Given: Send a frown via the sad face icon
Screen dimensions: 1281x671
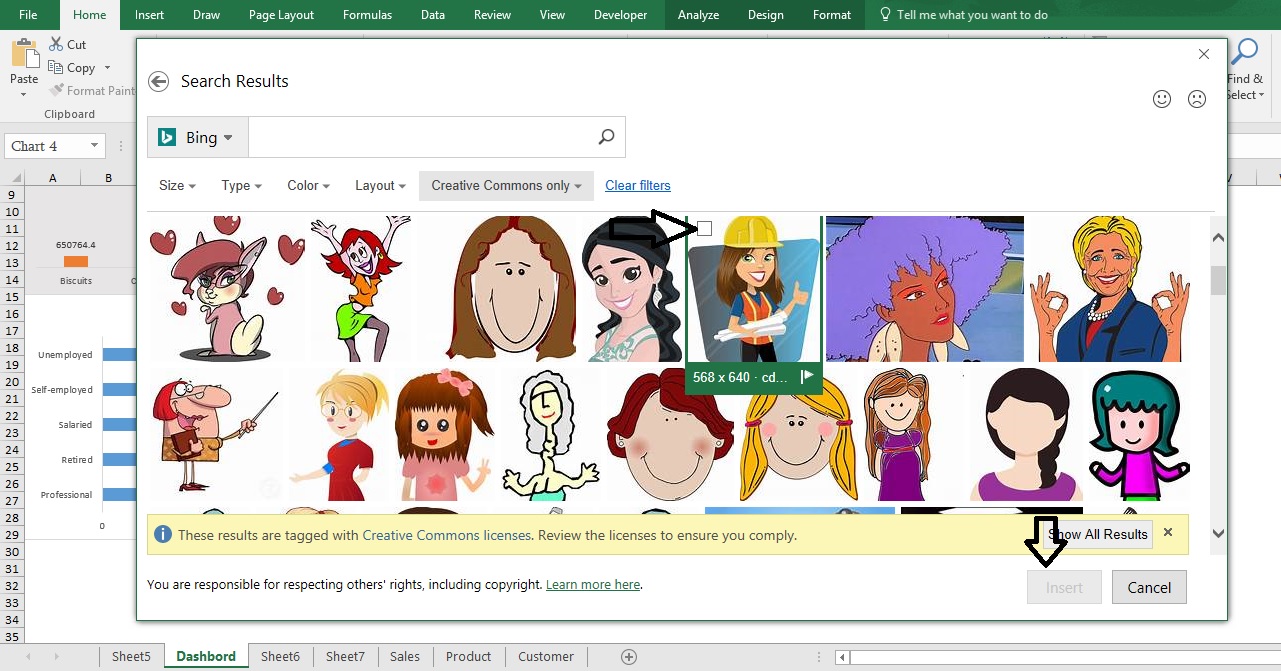Looking at the screenshot, I should click(x=1196, y=99).
